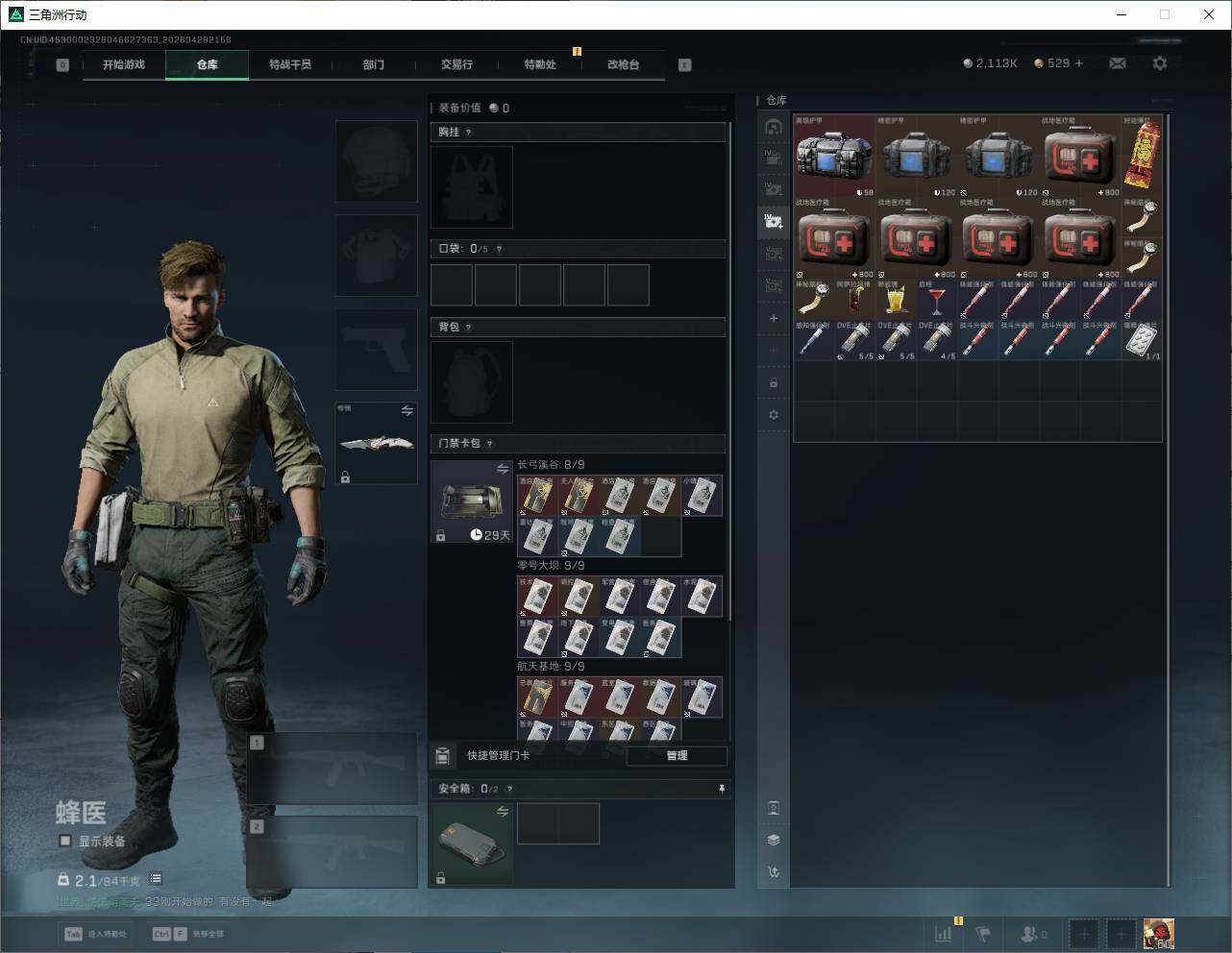Screen dimensions: 1232x953
Task: Select primary weapon slot 2
Action: pos(333,852)
